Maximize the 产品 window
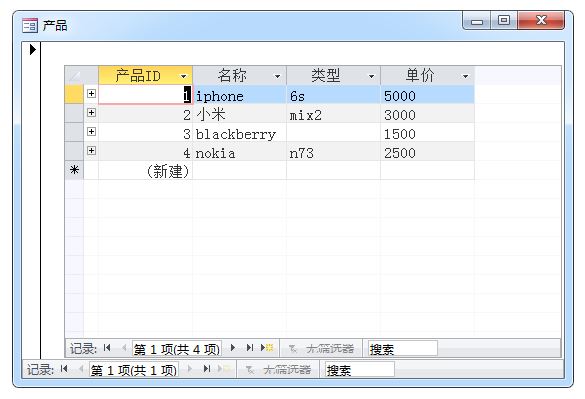This screenshot has width=585, height=399. (x=504, y=20)
